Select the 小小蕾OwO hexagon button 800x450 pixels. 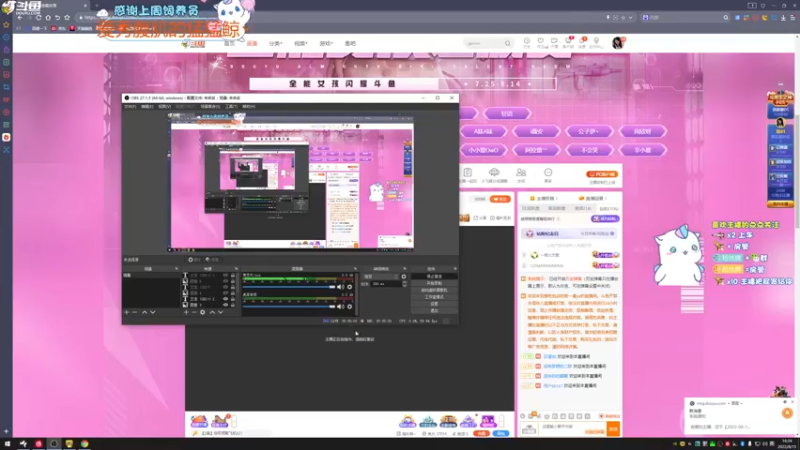(483, 150)
